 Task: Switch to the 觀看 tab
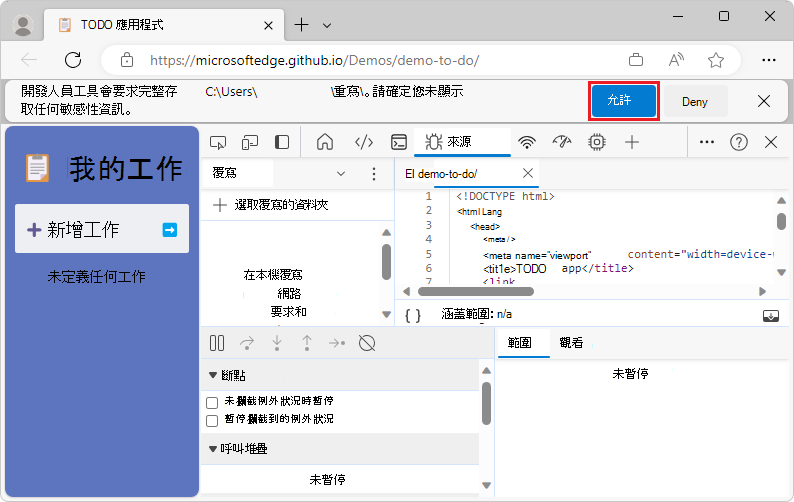(x=571, y=343)
